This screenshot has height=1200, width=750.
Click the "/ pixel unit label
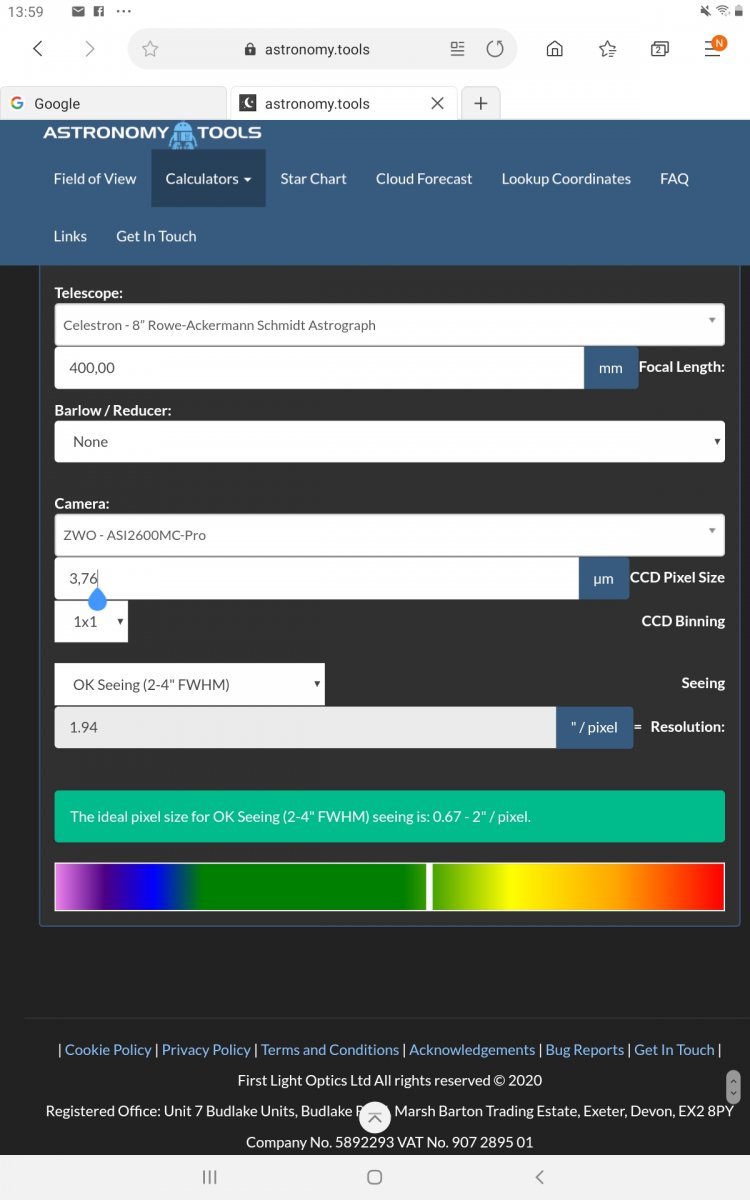[594, 727]
